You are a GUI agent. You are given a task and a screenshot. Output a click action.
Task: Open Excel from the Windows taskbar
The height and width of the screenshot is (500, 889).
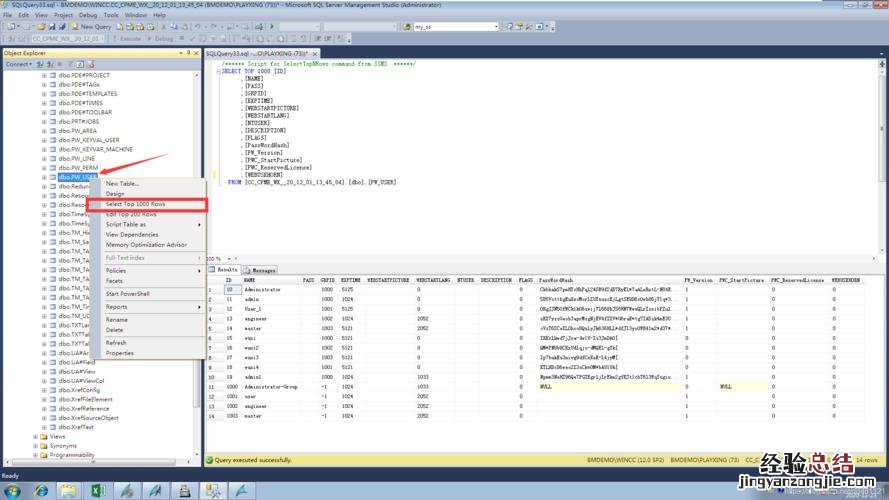99,490
